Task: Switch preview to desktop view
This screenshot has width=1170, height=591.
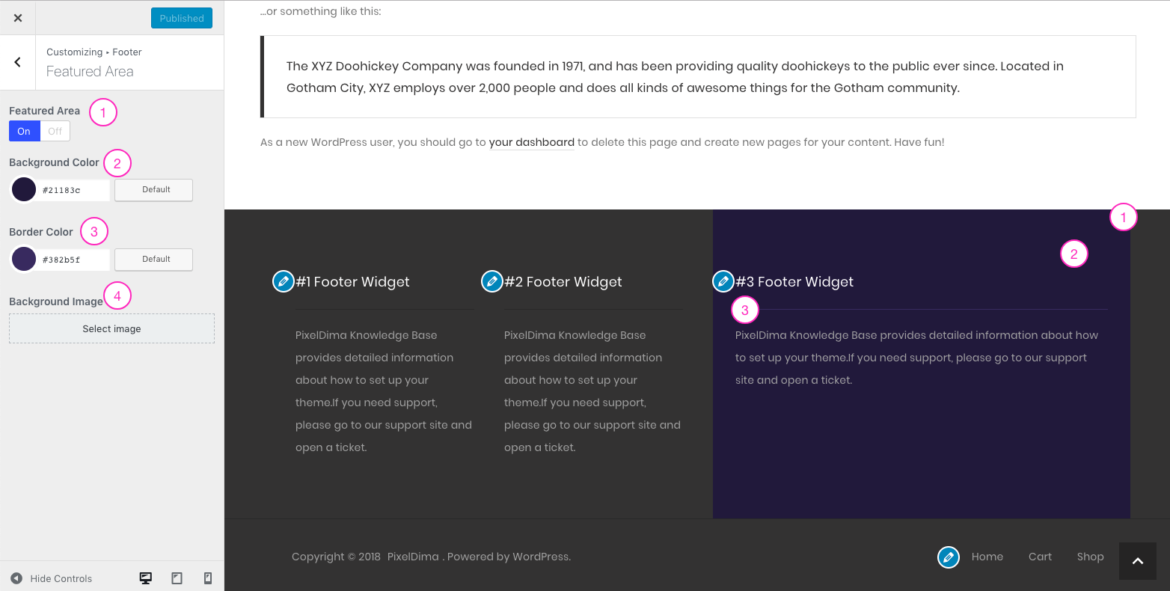Action: pos(145,578)
